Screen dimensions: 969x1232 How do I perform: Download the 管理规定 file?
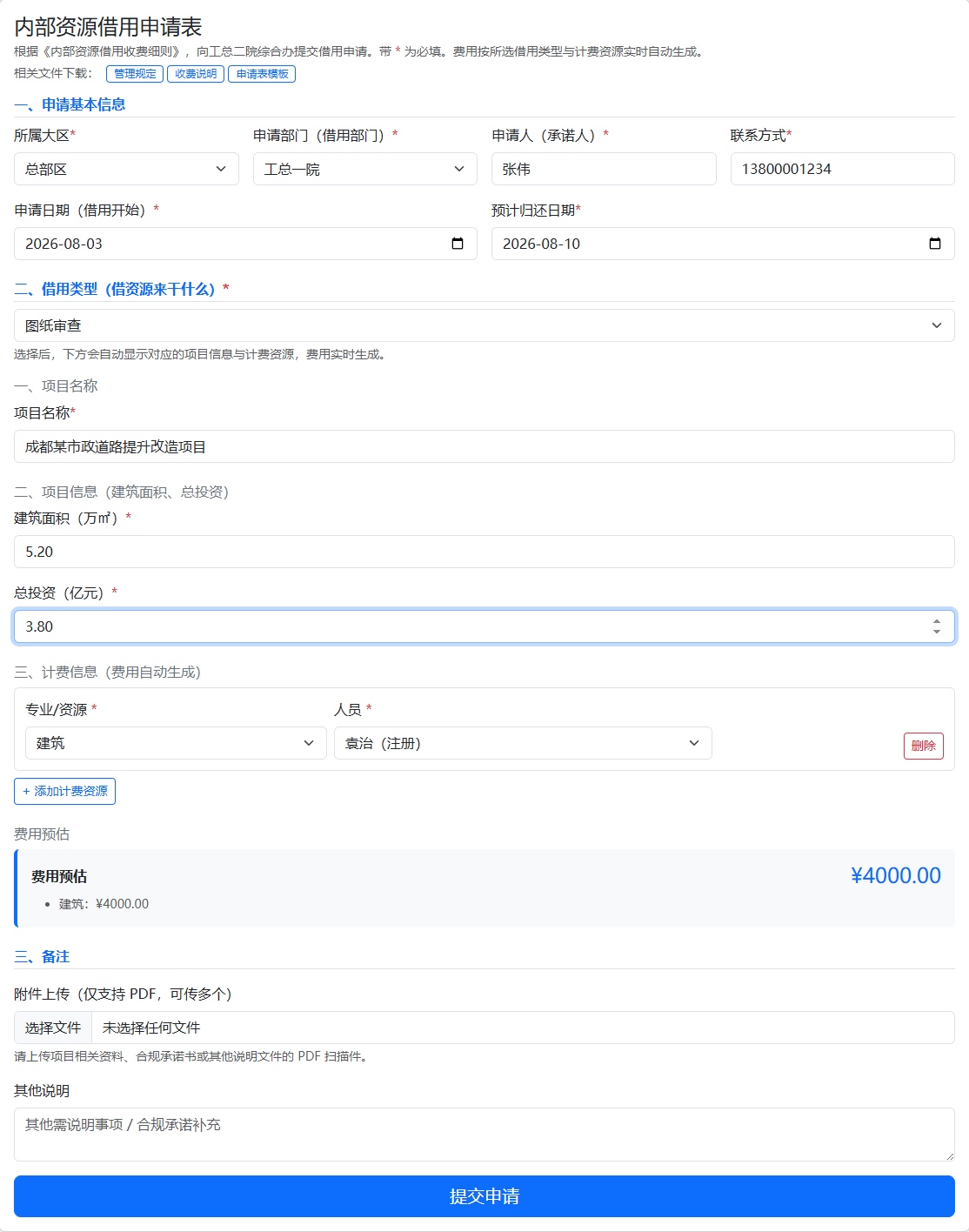click(135, 74)
